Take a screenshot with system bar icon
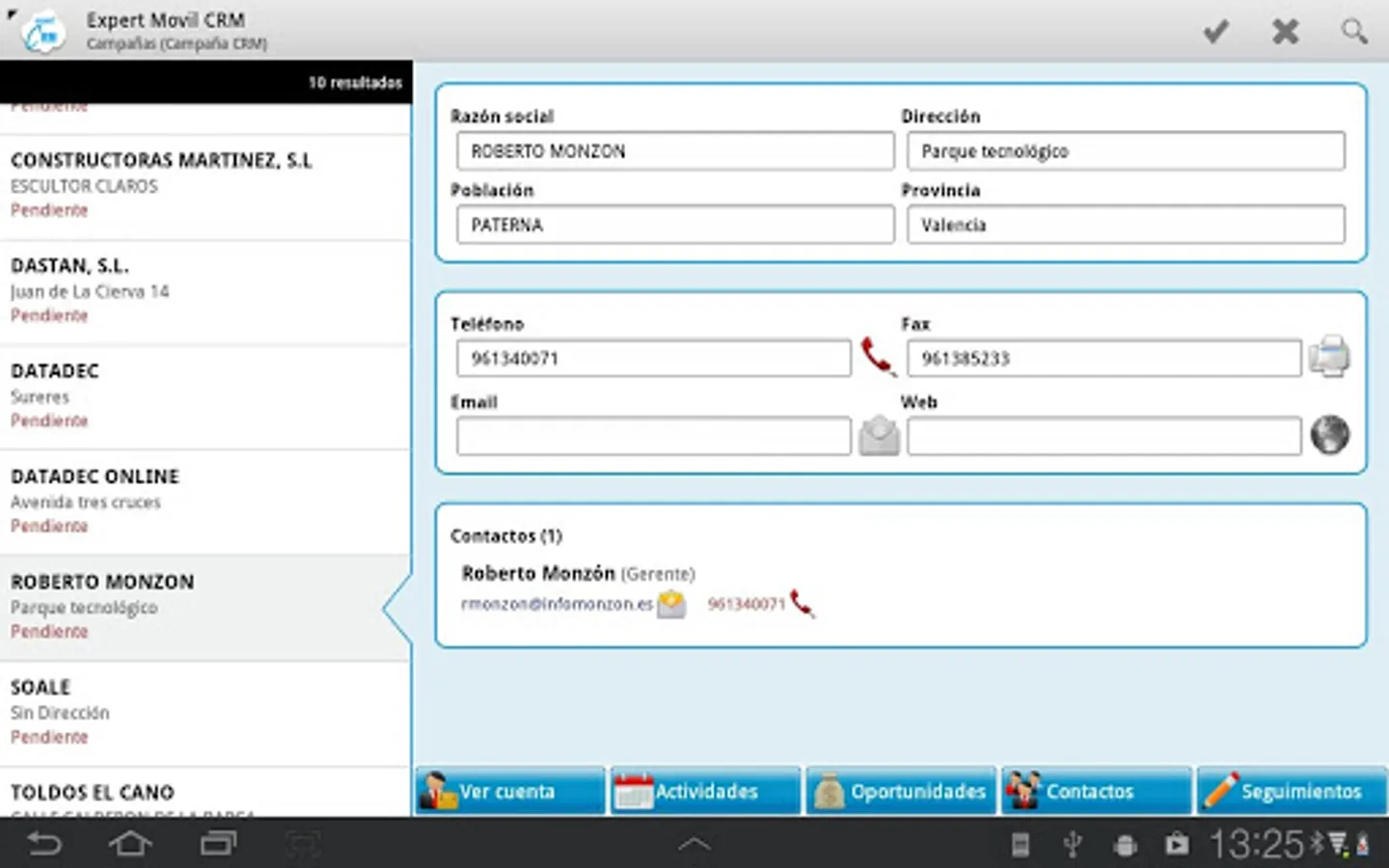 pyautogui.click(x=303, y=845)
